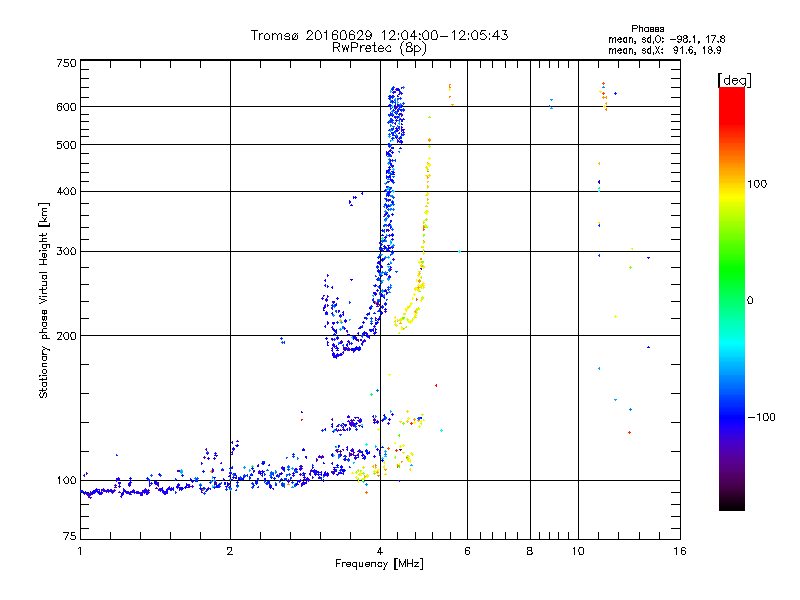The image size is (800, 600).
Task: Click the height axis tick "750"
Action: point(66,63)
